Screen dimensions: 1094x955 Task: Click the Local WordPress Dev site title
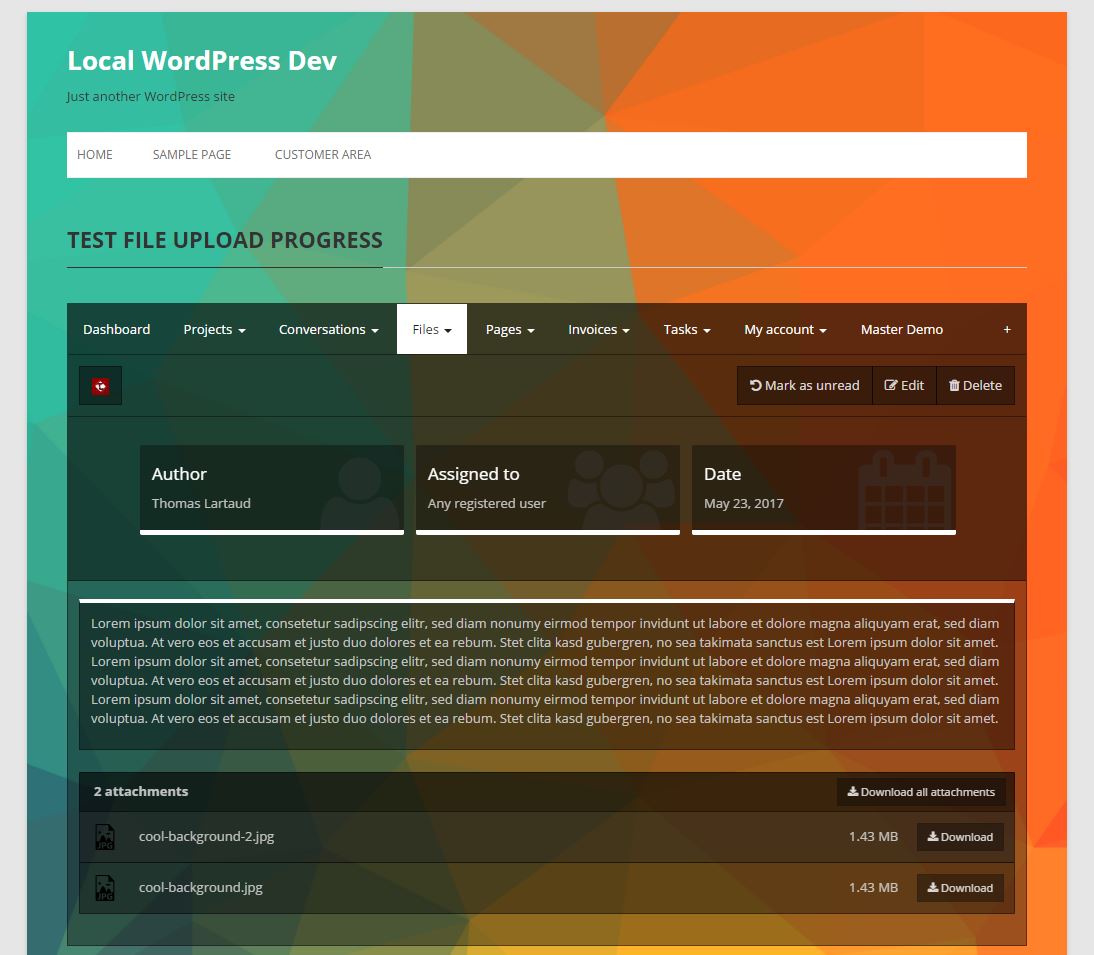click(x=202, y=61)
